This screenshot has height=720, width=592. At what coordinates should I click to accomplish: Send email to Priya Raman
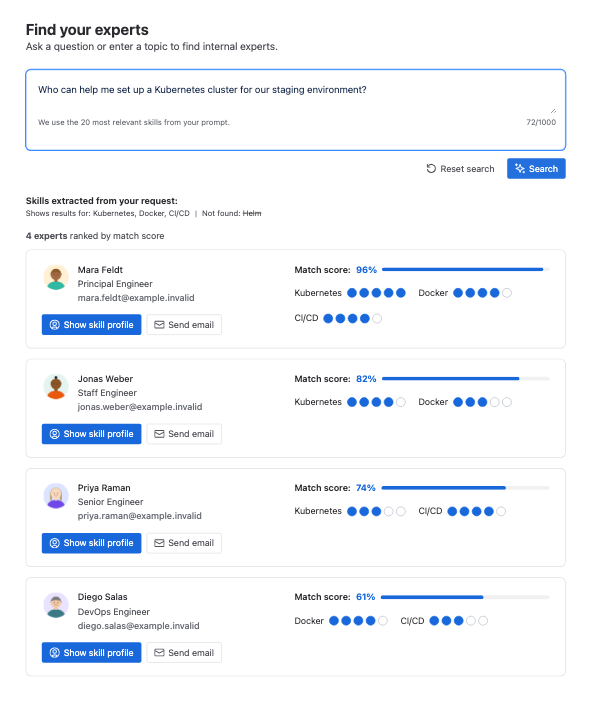[184, 543]
